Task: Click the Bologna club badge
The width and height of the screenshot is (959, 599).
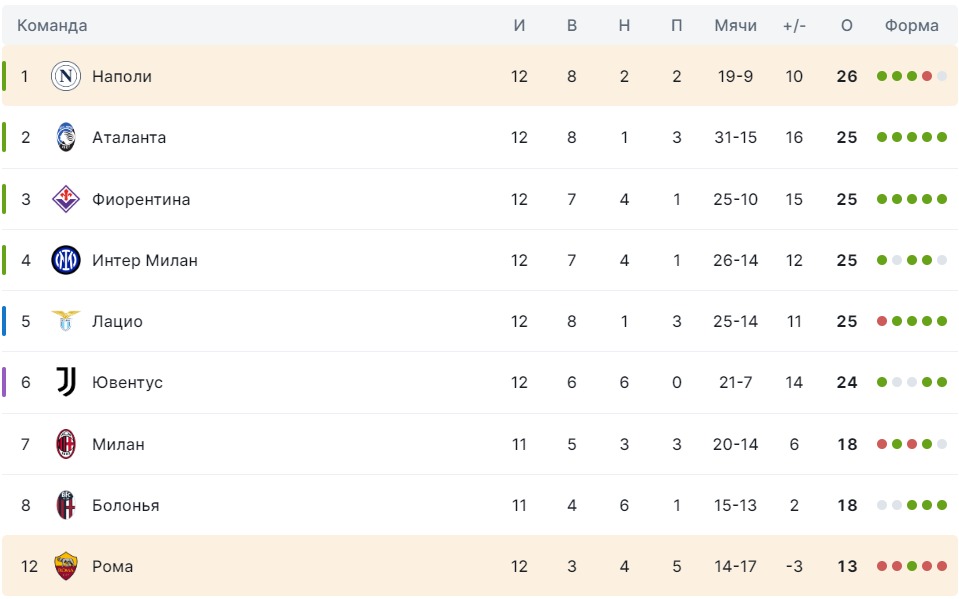Action: [65, 505]
